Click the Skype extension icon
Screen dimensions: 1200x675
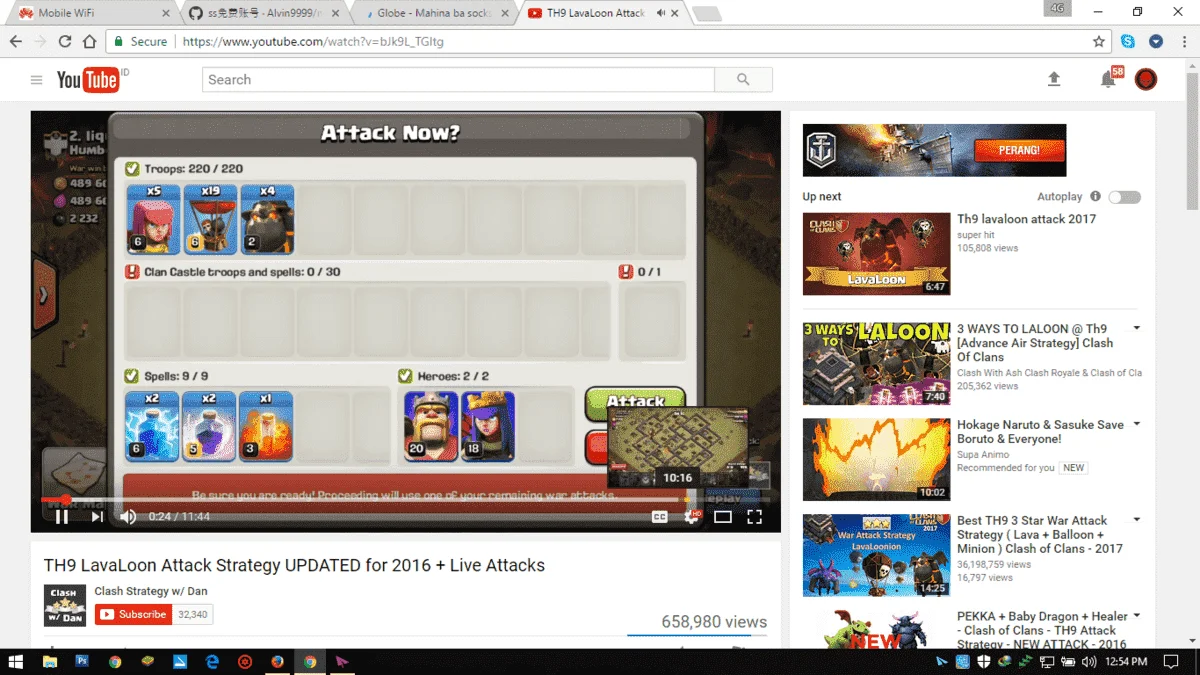[1128, 41]
